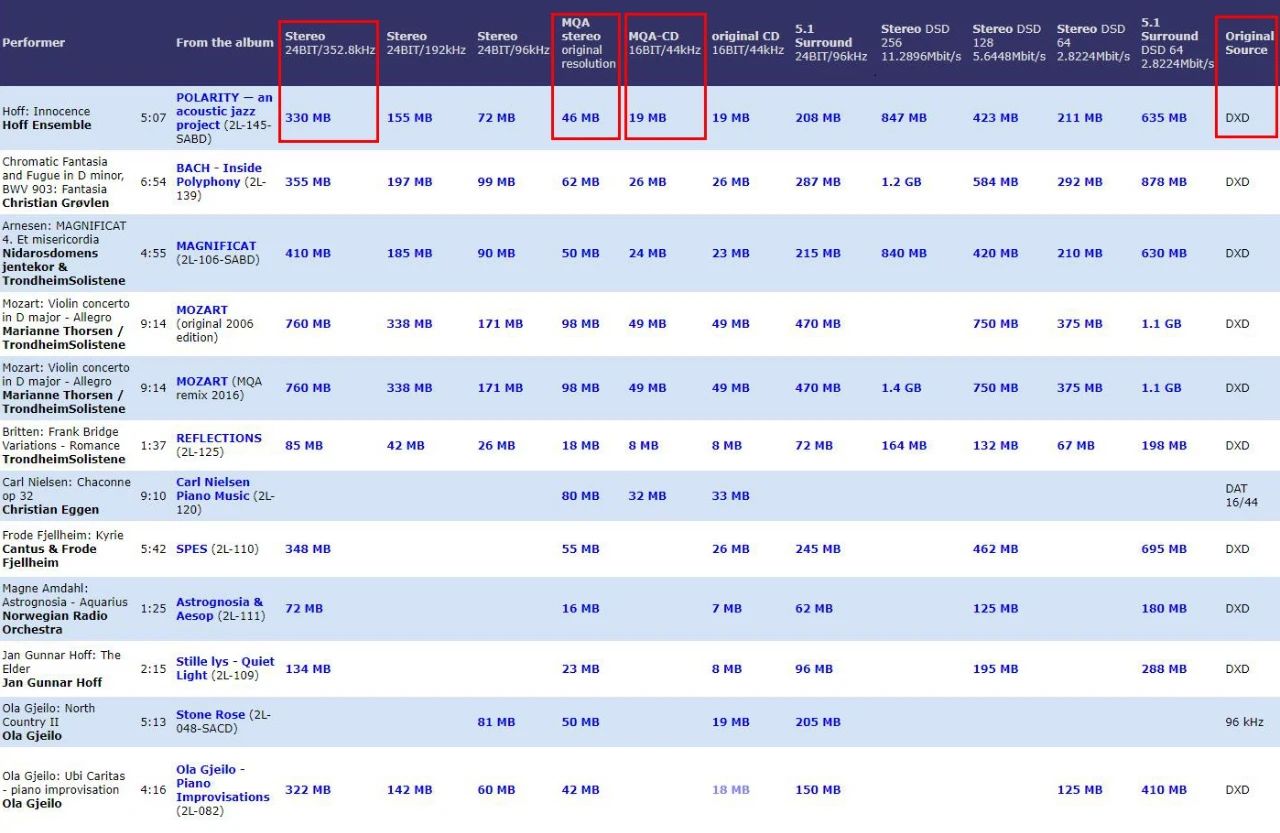Click the Original Source column header
This screenshot has height=833, width=1280.
1248,43
